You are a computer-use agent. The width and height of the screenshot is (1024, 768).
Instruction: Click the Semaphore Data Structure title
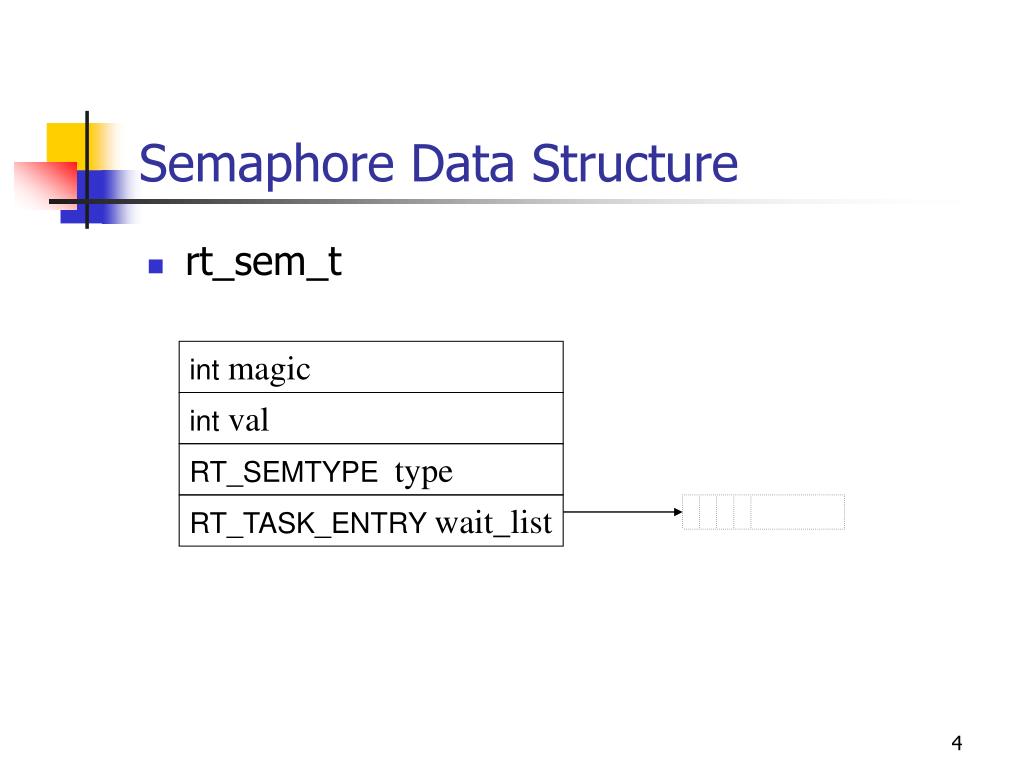438,163
